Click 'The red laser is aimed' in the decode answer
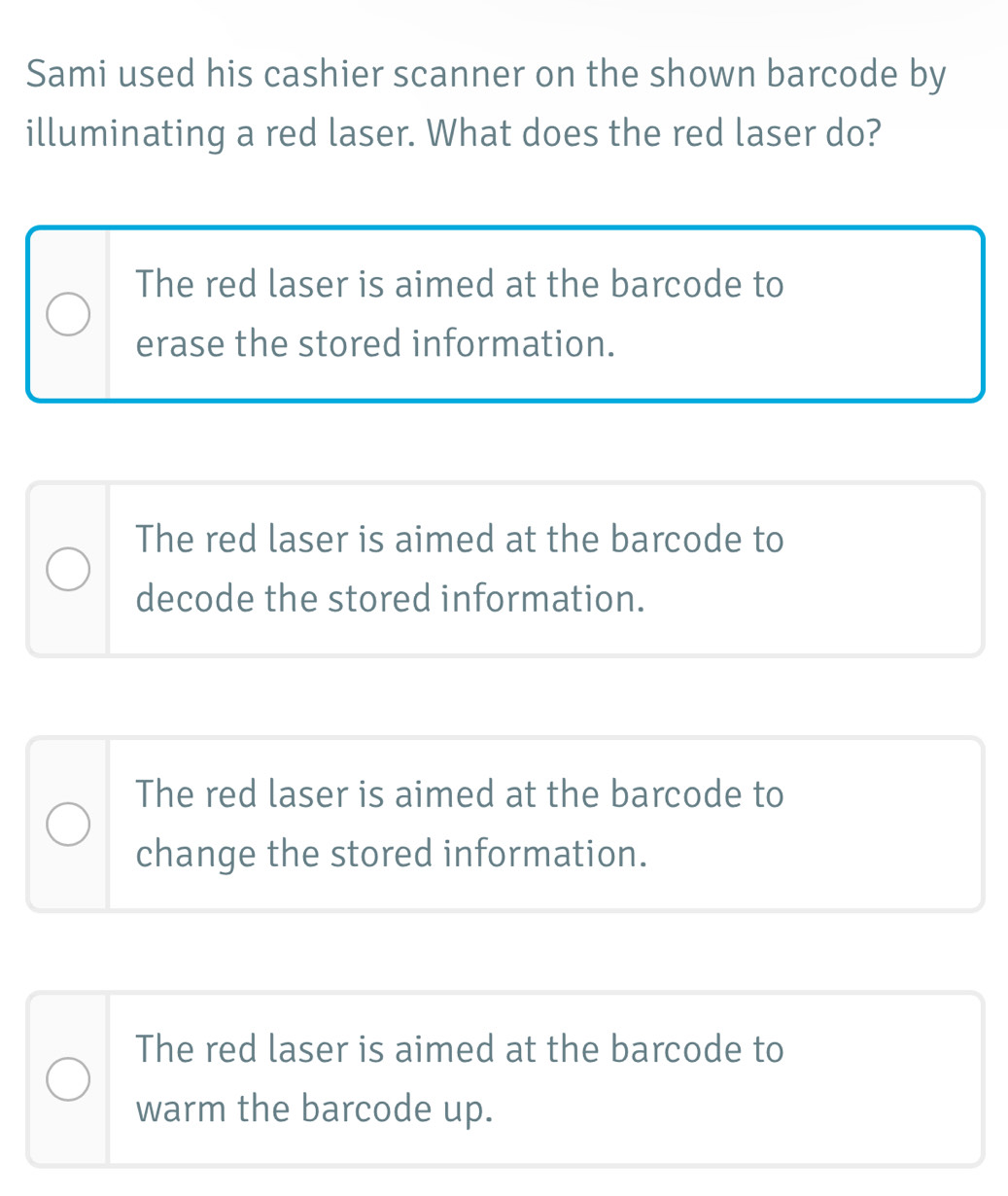This screenshot has width=1008, height=1196. [x=332, y=539]
